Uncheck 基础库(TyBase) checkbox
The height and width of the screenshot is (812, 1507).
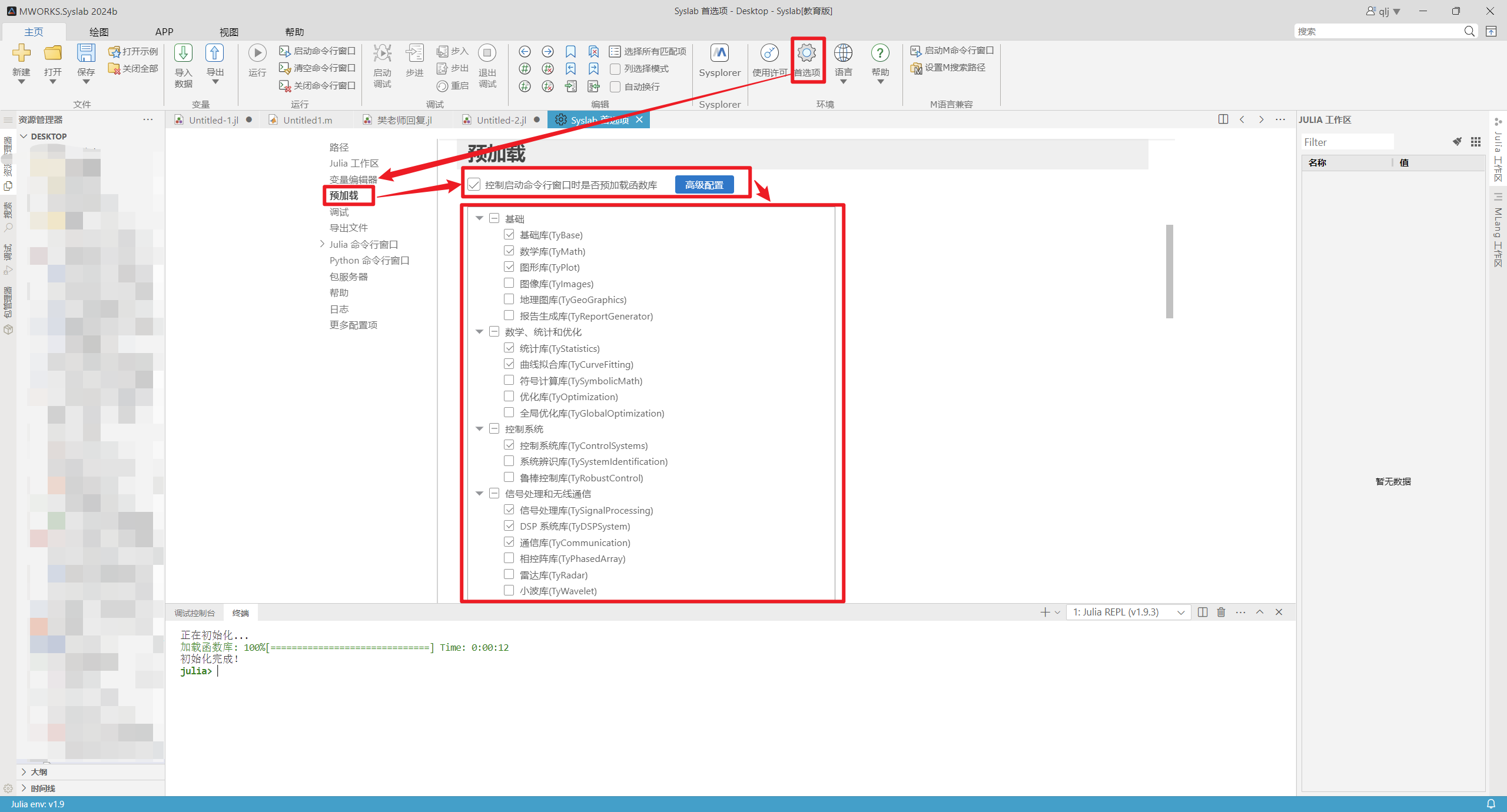509,235
